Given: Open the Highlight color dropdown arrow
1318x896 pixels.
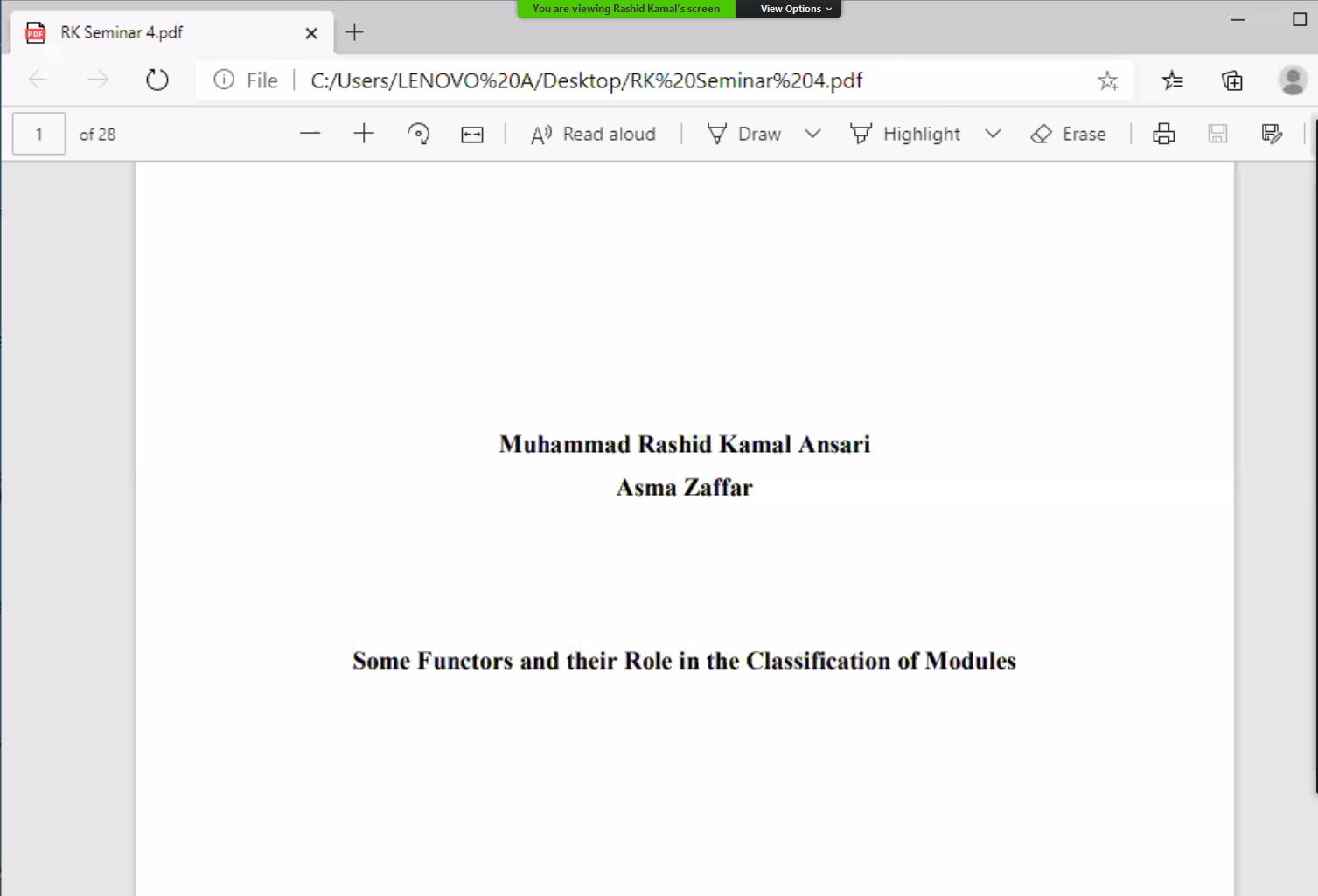Looking at the screenshot, I should pos(993,134).
